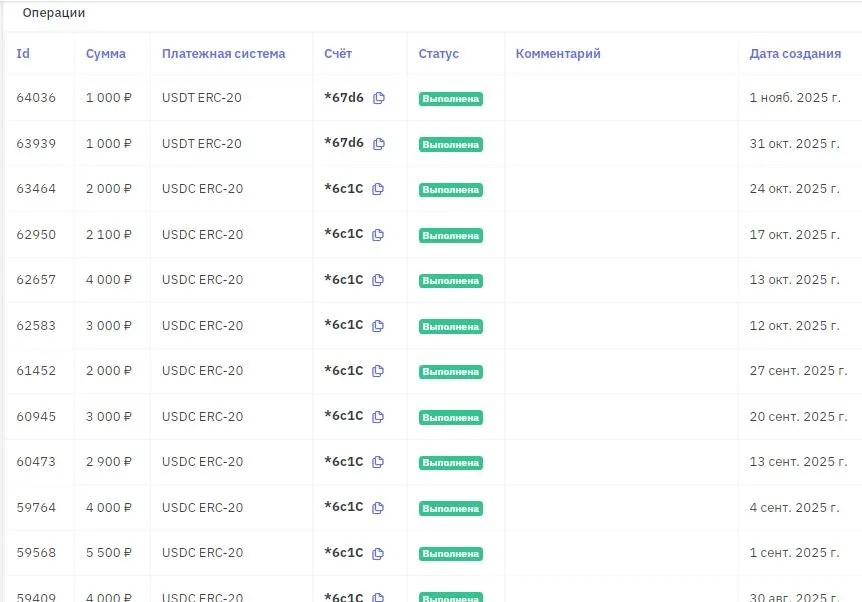Viewport: 862px width, 602px height.
Task: Copy account for operation 62657
Action: click(x=378, y=280)
